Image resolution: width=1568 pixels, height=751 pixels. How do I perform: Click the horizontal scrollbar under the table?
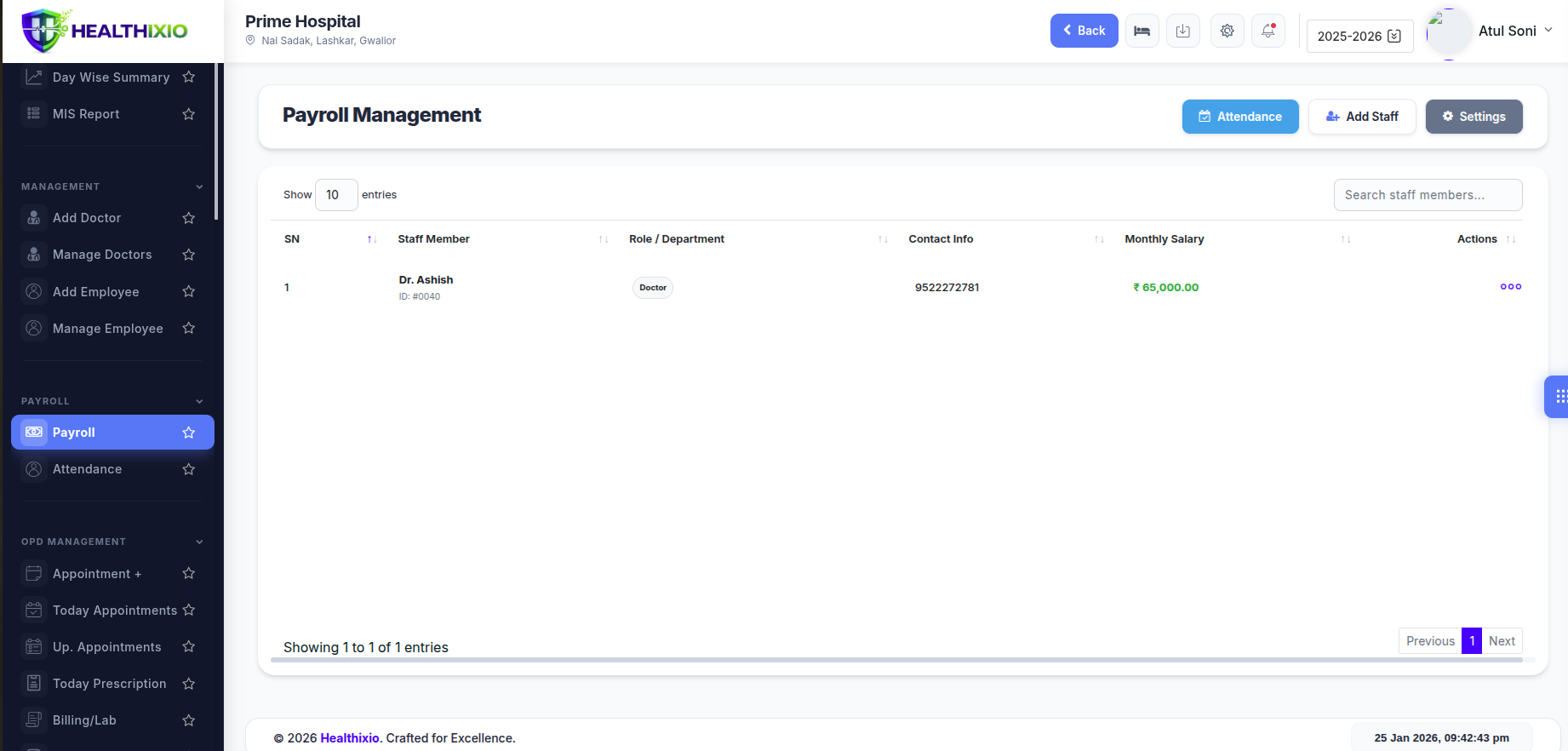896,659
